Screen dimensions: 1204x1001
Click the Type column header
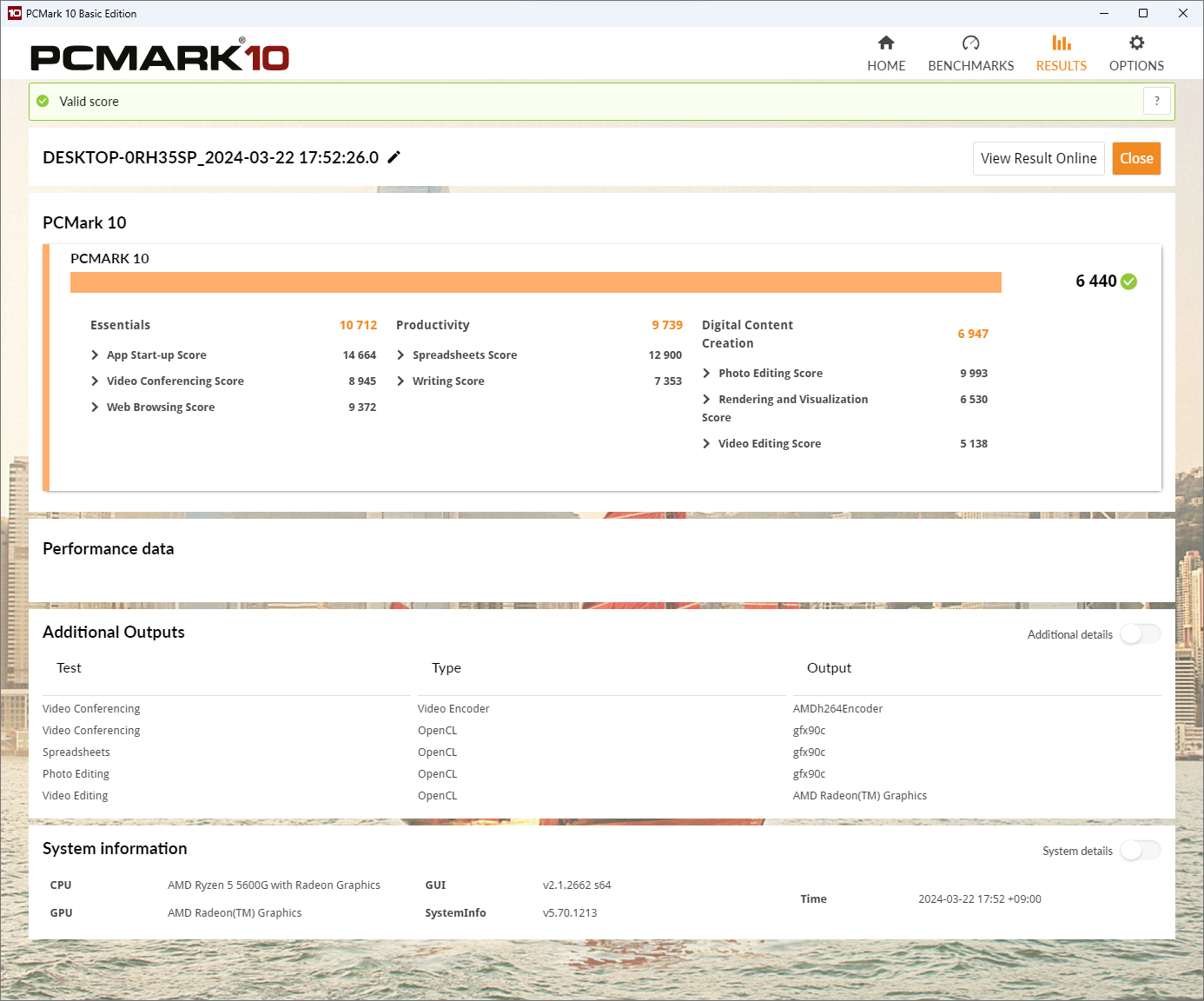click(x=447, y=667)
